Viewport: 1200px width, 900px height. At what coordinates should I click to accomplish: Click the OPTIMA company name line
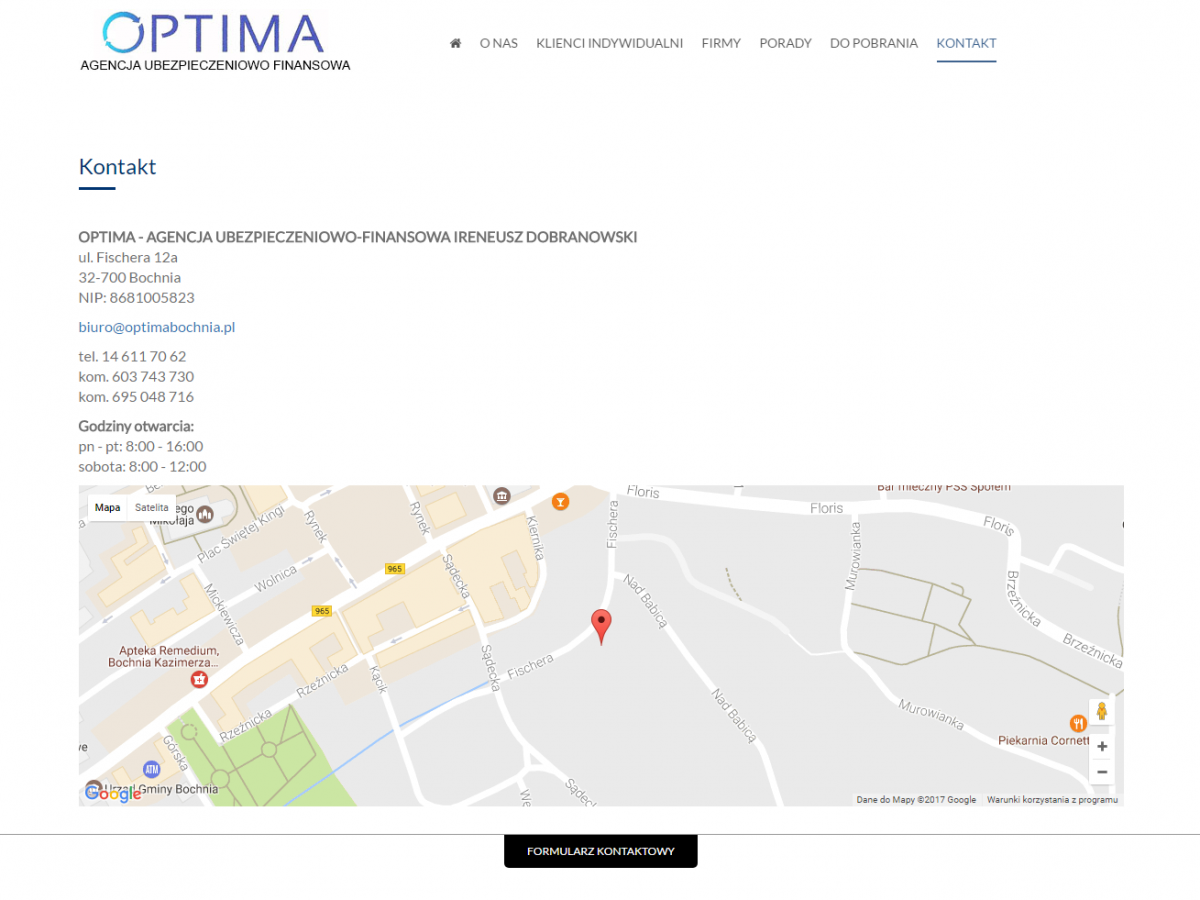(x=358, y=237)
